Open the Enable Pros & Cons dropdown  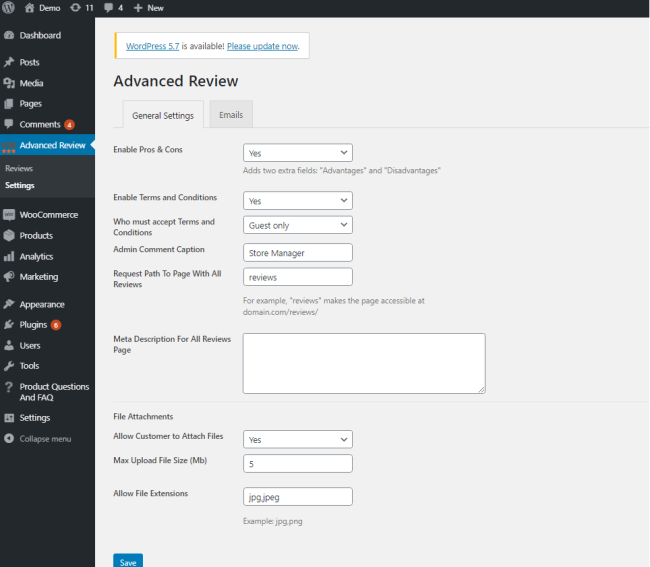tap(298, 153)
